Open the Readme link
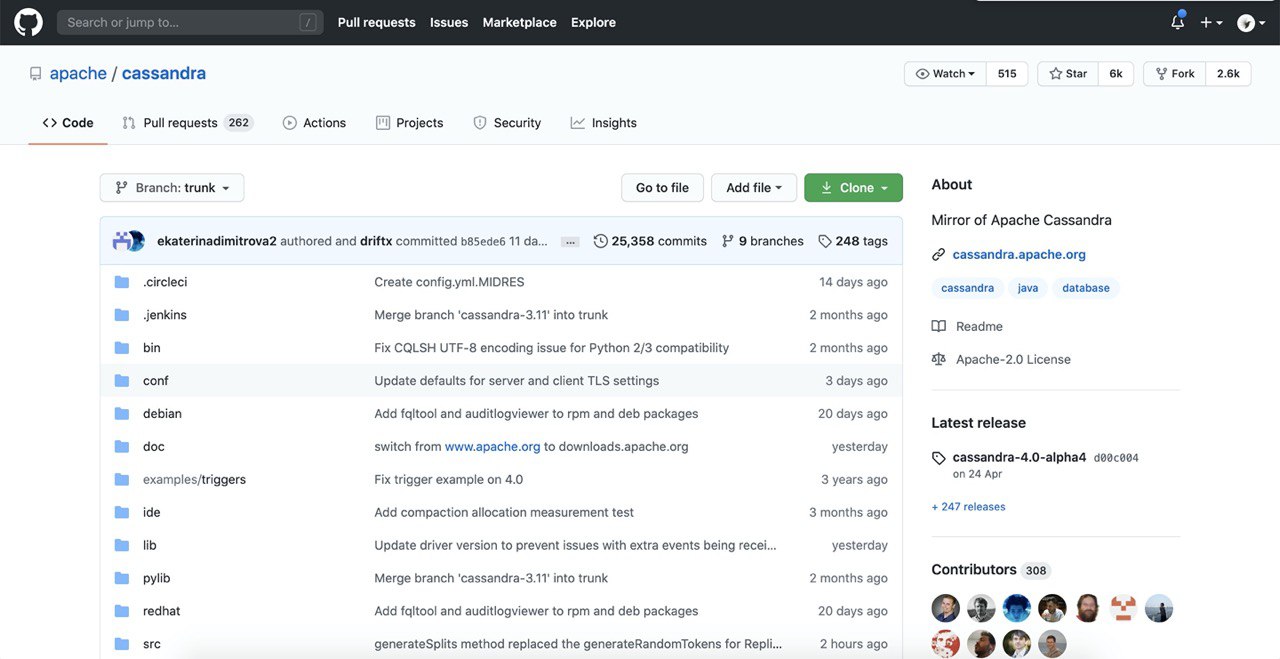The height and width of the screenshot is (659, 1280). tap(967, 327)
